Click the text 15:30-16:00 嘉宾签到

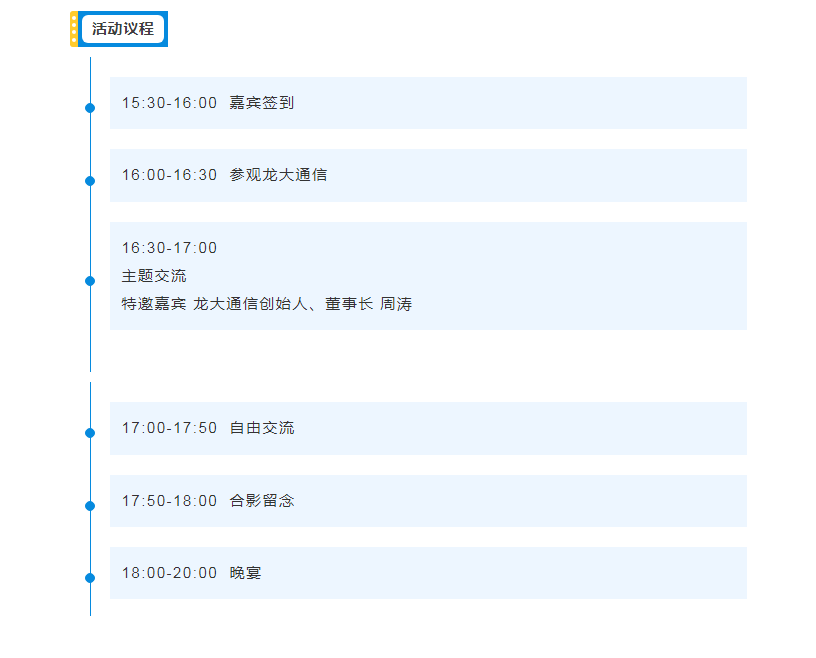coord(208,103)
